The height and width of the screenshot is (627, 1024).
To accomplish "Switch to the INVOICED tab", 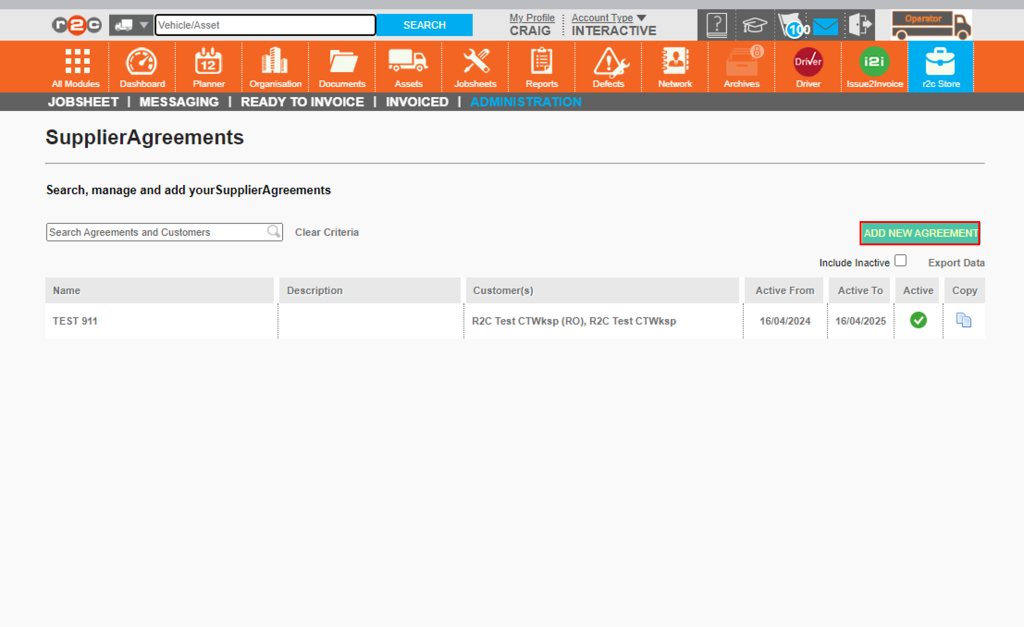I will [x=417, y=102].
